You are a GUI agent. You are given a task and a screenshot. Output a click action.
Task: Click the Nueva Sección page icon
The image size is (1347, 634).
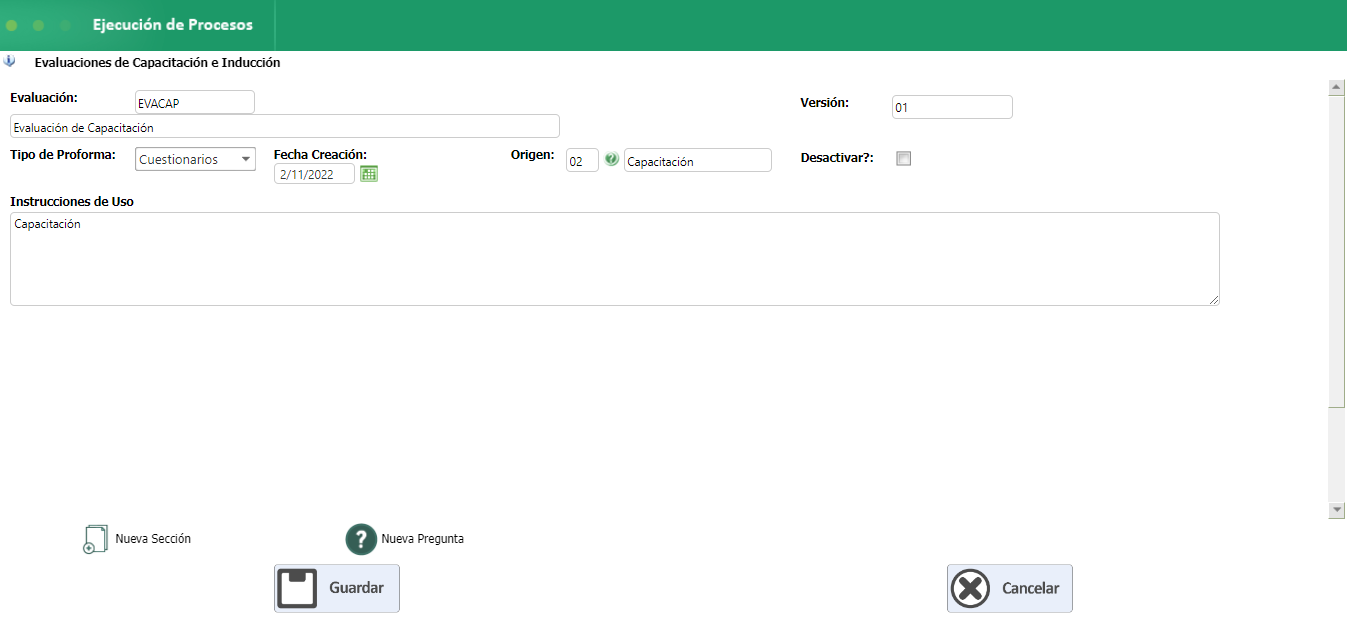[95, 539]
